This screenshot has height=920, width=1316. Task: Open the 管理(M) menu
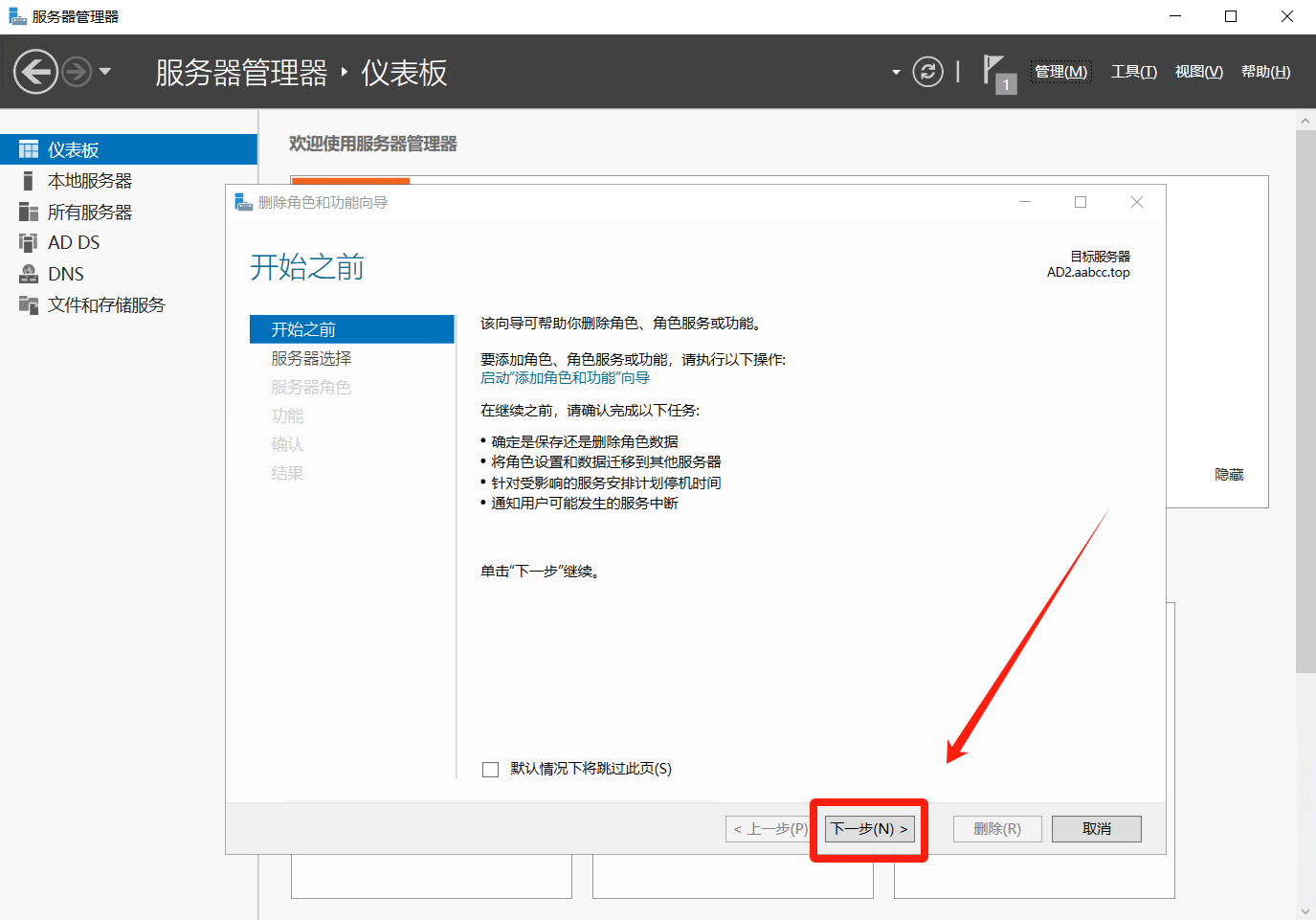tap(1060, 72)
